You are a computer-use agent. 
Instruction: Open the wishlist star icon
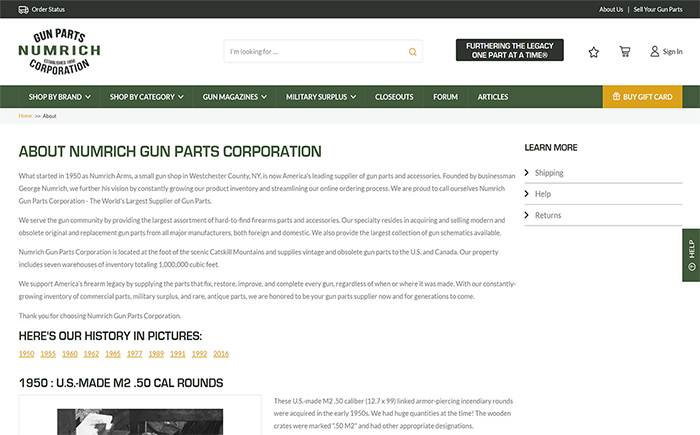tap(594, 51)
